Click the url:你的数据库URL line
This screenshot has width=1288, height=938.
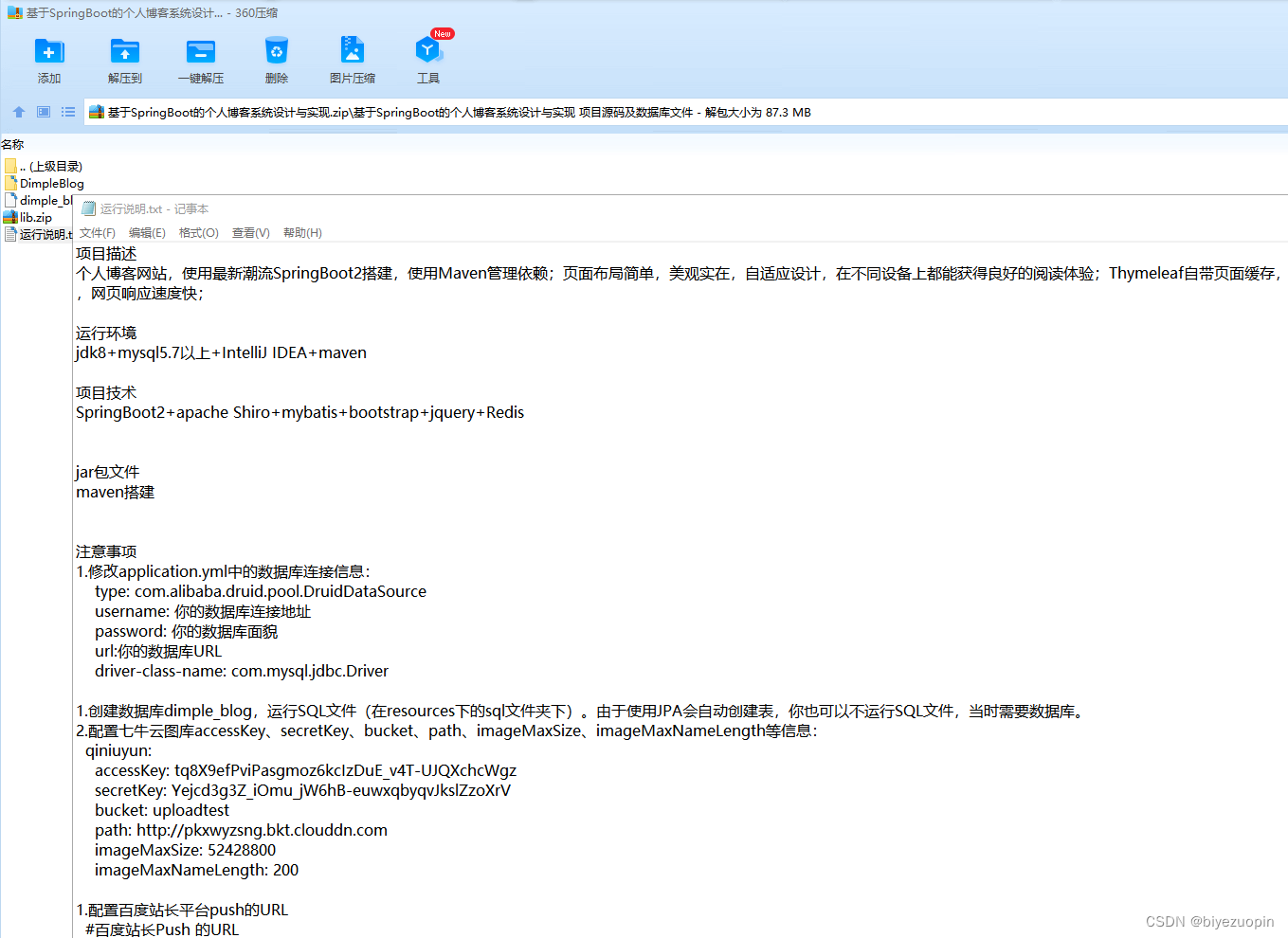[x=158, y=652]
